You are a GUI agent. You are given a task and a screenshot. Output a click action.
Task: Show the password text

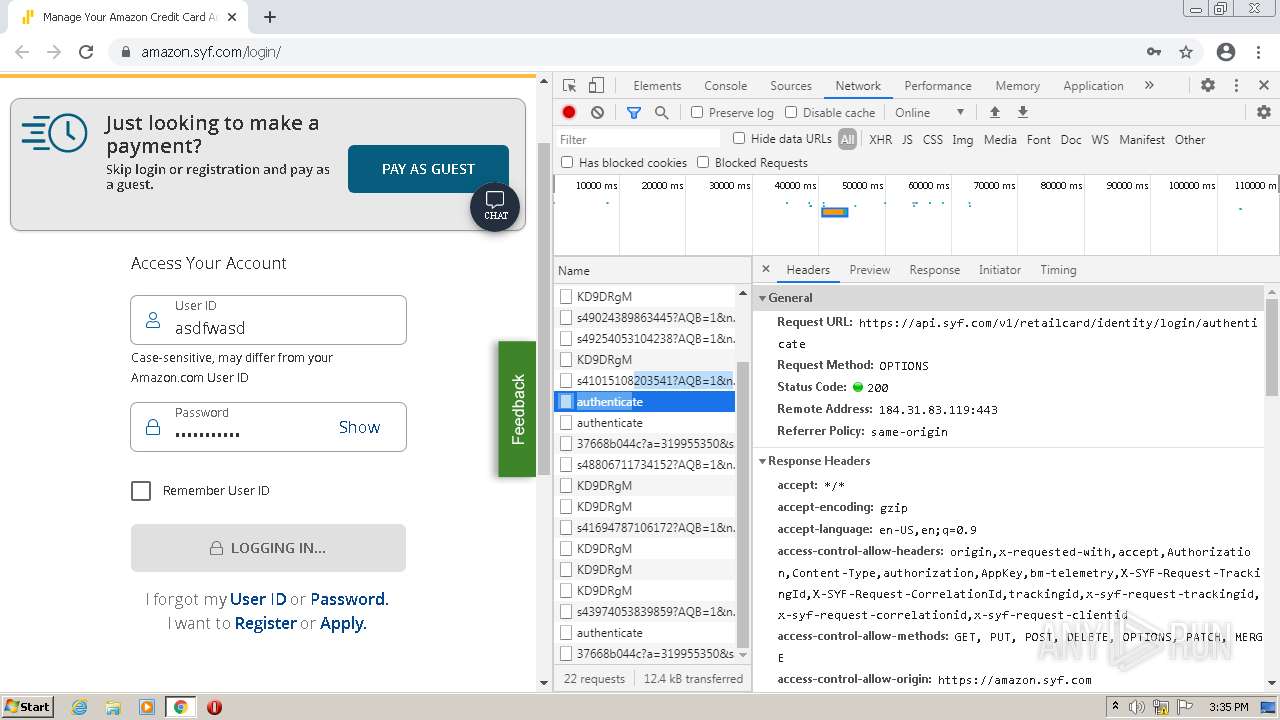click(359, 427)
